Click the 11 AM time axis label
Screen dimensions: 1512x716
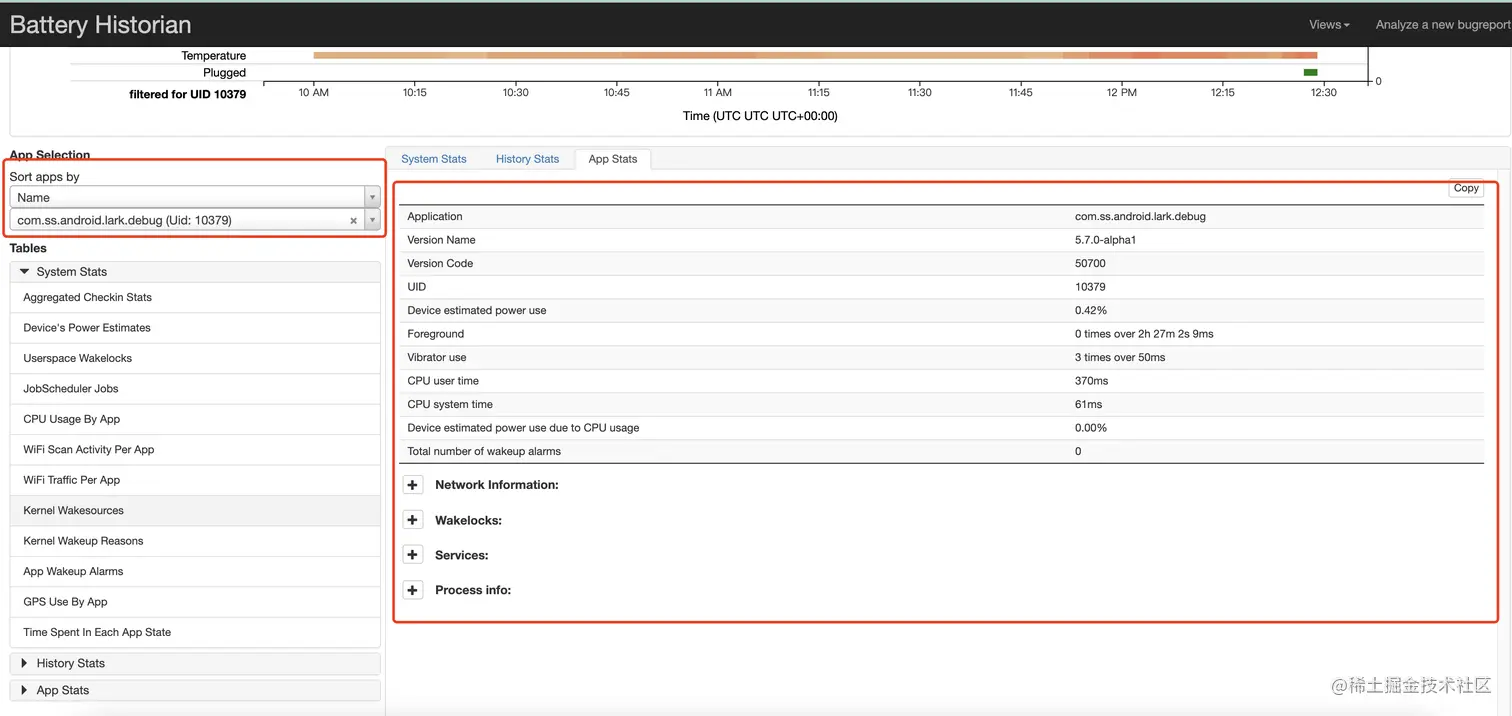click(717, 92)
